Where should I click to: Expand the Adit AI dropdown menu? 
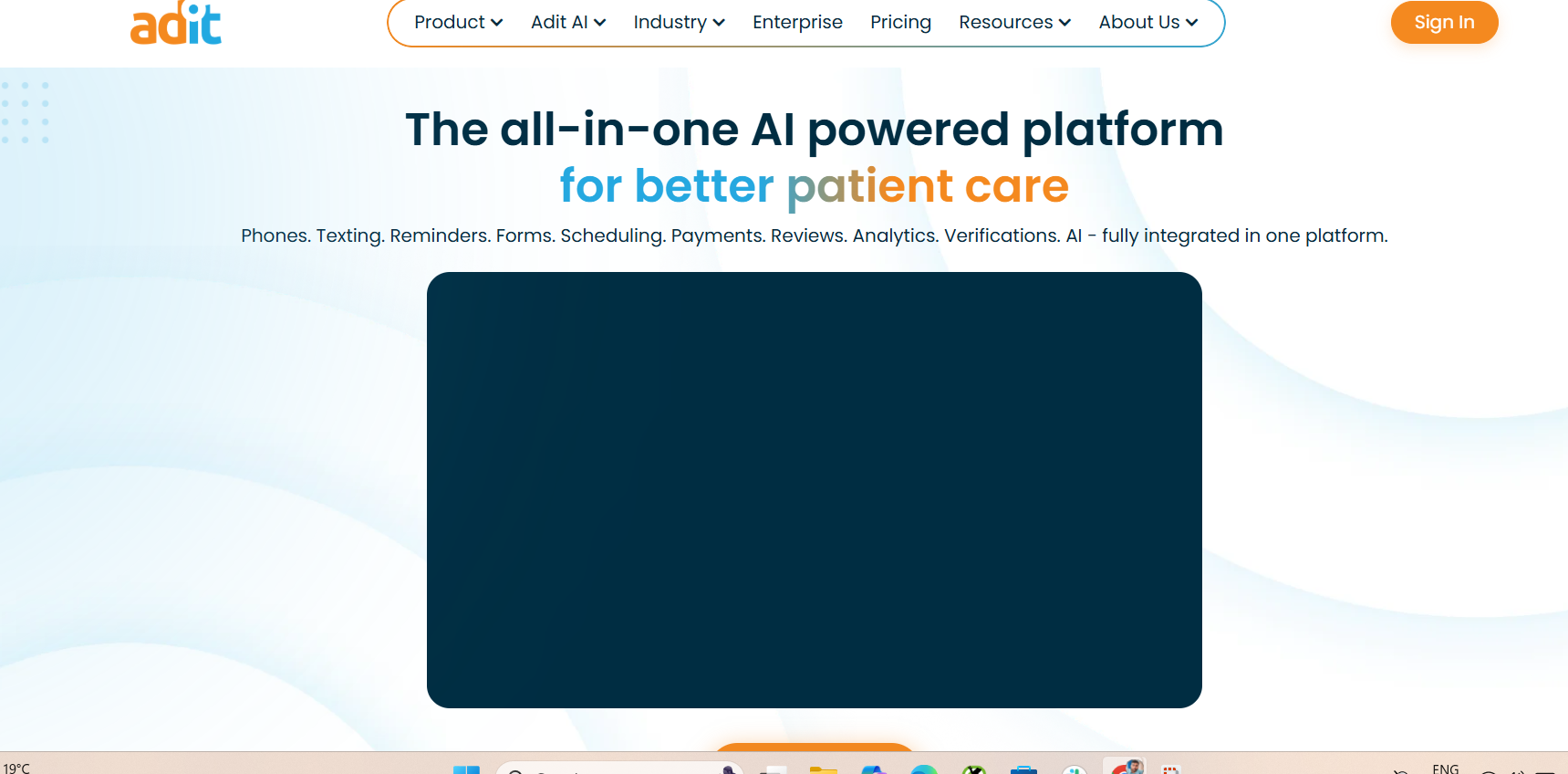click(568, 22)
